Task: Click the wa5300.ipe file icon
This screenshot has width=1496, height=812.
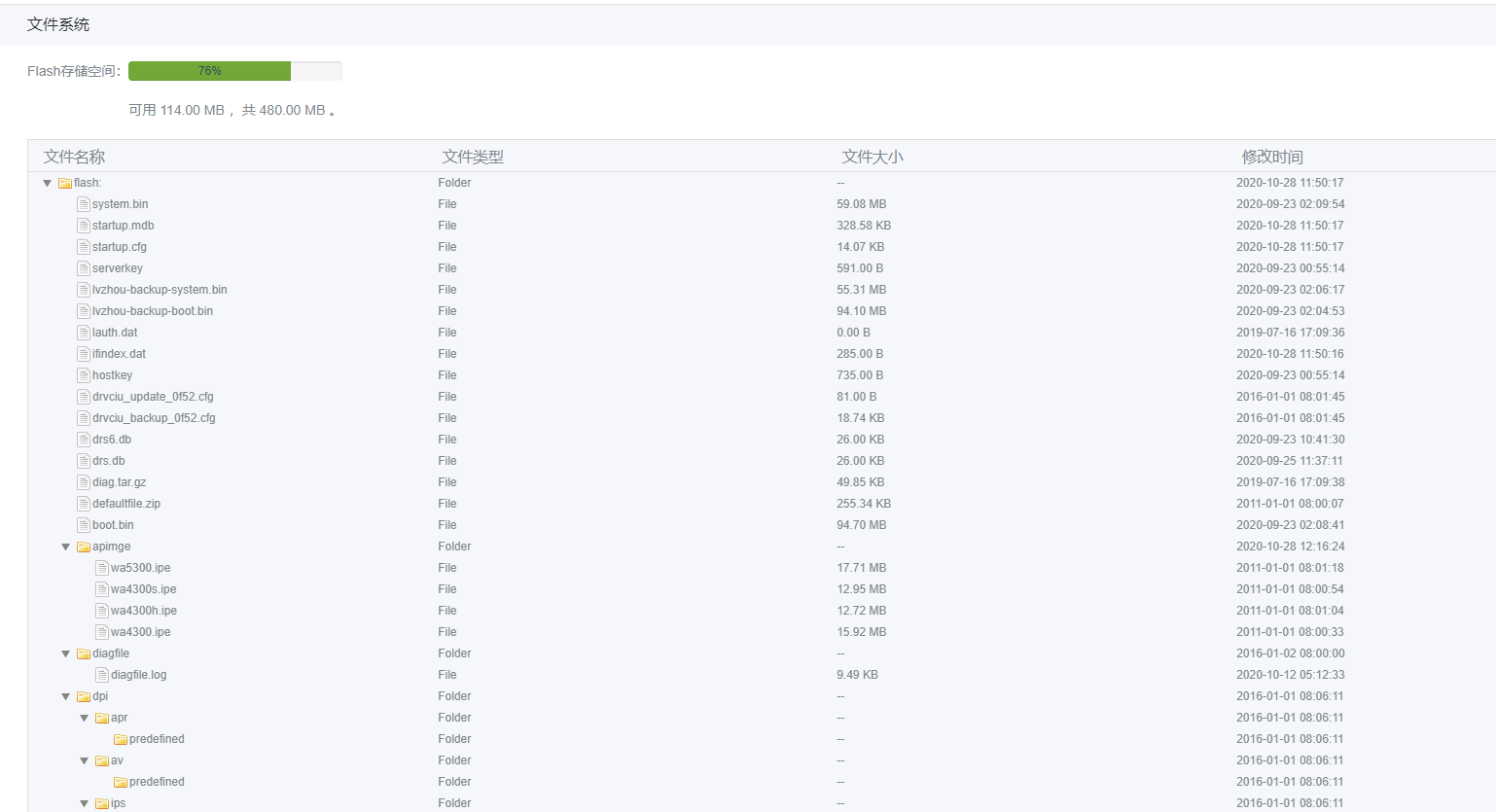Action: pos(102,568)
